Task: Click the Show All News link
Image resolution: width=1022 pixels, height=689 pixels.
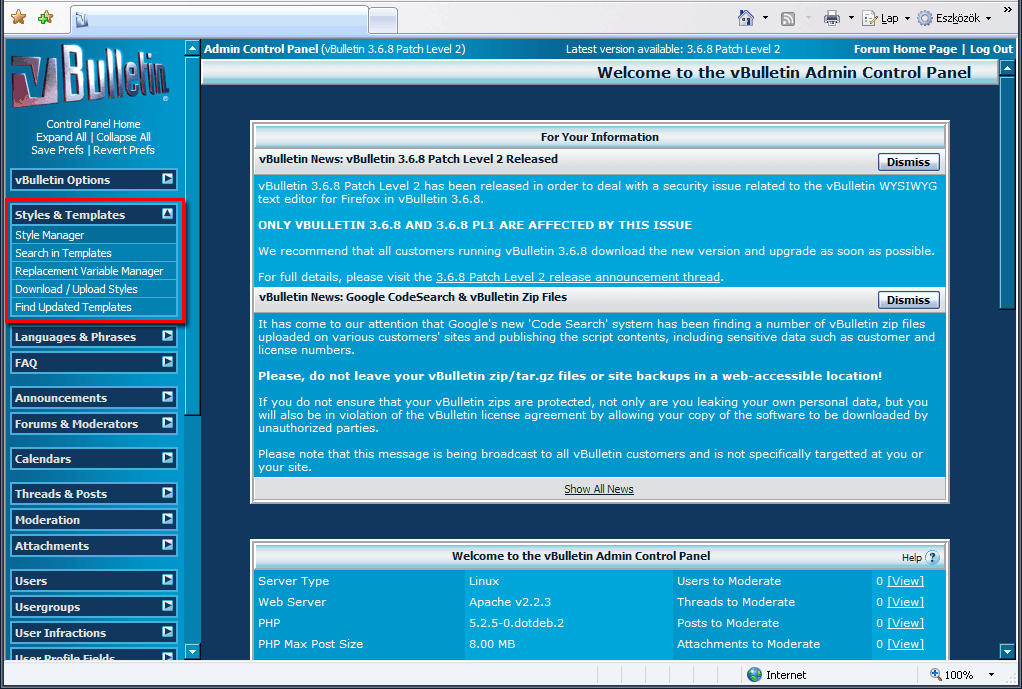Action: point(598,489)
